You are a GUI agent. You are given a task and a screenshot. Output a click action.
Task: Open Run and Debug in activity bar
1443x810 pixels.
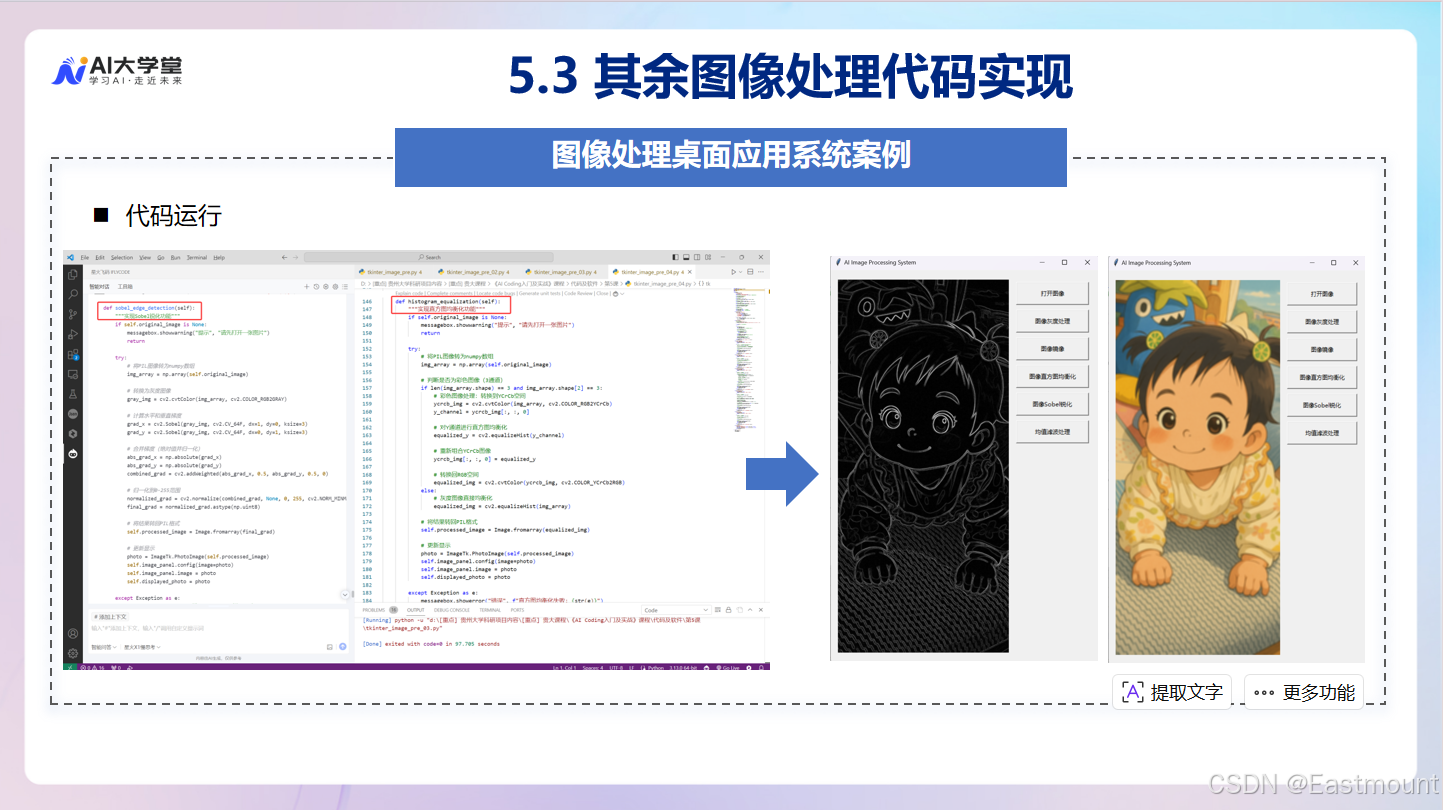[72, 334]
